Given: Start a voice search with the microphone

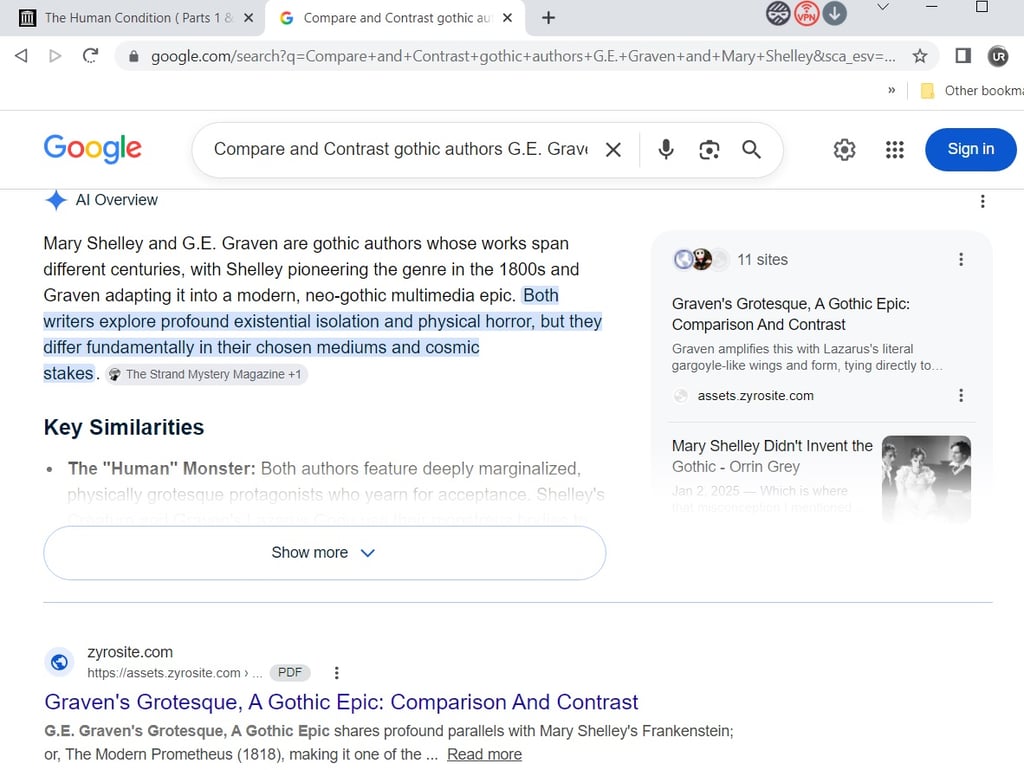Looking at the screenshot, I should point(665,150).
